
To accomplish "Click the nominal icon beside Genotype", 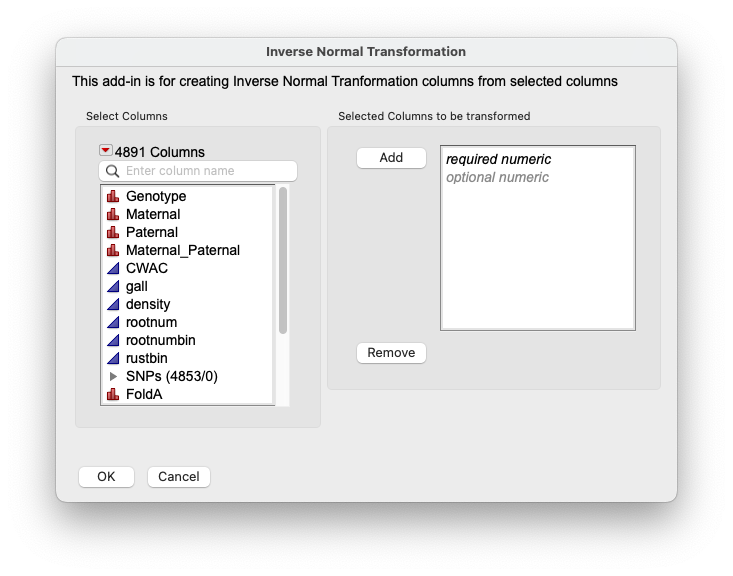I will pyautogui.click(x=113, y=196).
